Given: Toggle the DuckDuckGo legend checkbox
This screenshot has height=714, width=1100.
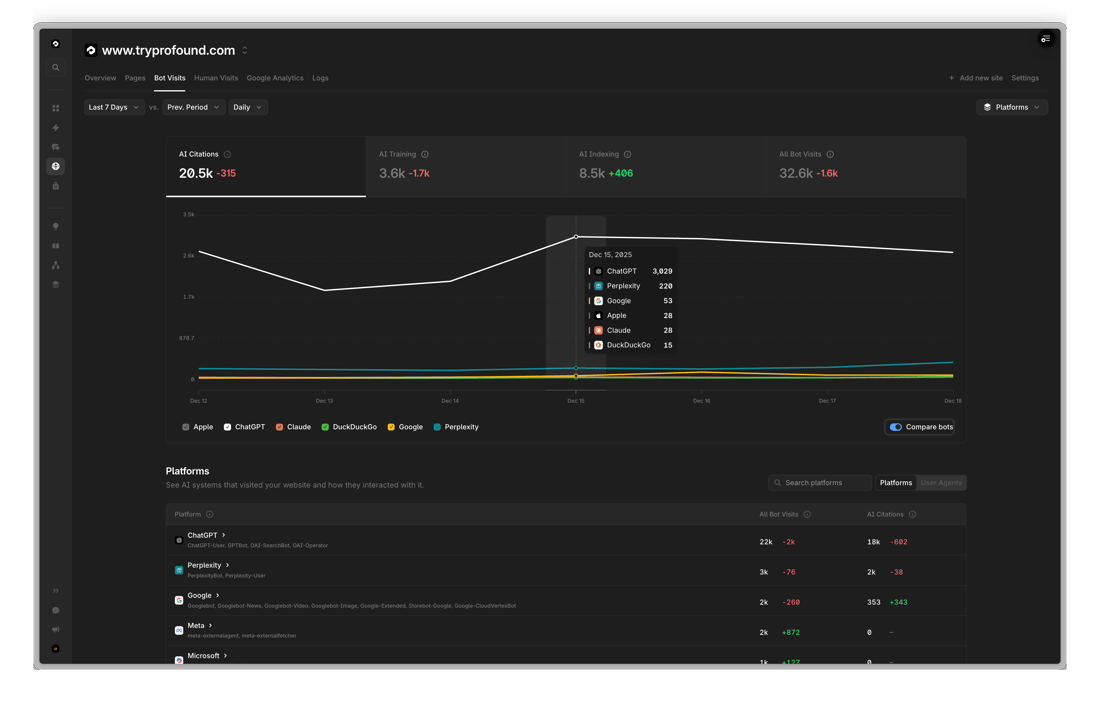Looking at the screenshot, I should [325, 427].
